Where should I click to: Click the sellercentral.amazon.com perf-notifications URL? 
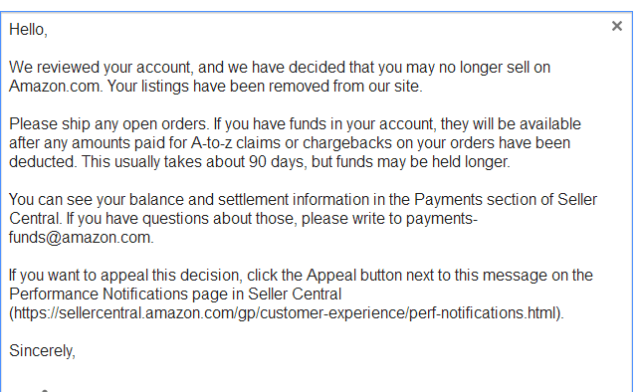point(286,313)
